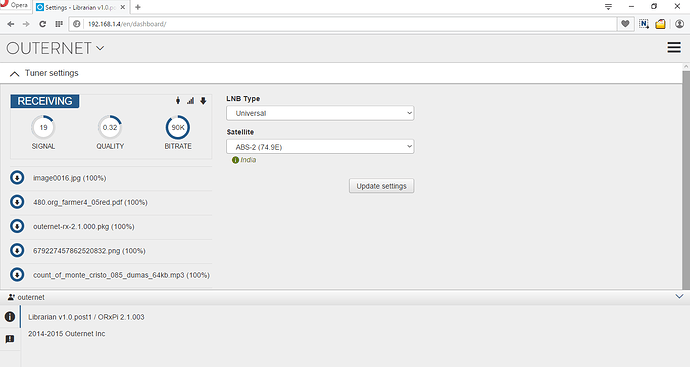Open the hamburger menu at top right
This screenshot has height=367, width=690.
pos(674,48)
